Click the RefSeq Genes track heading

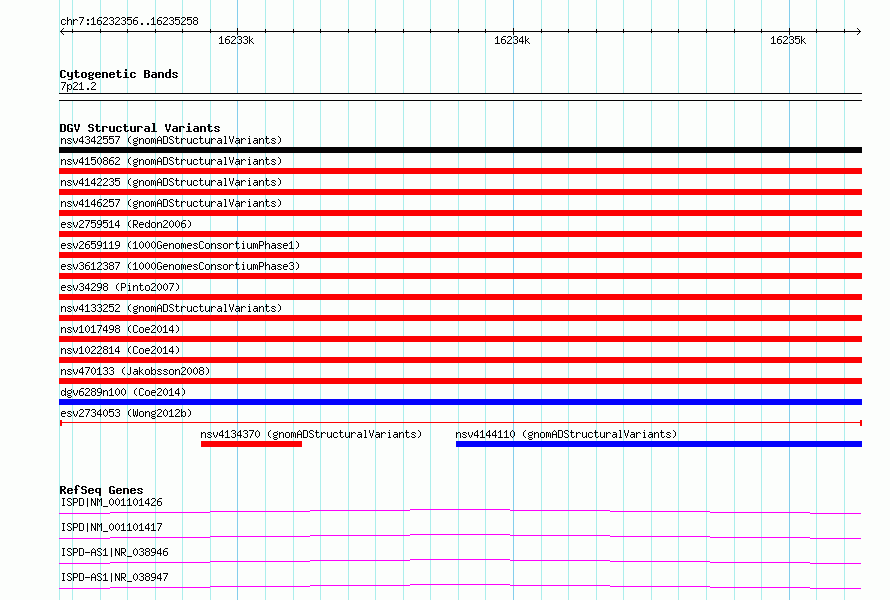[101, 490]
